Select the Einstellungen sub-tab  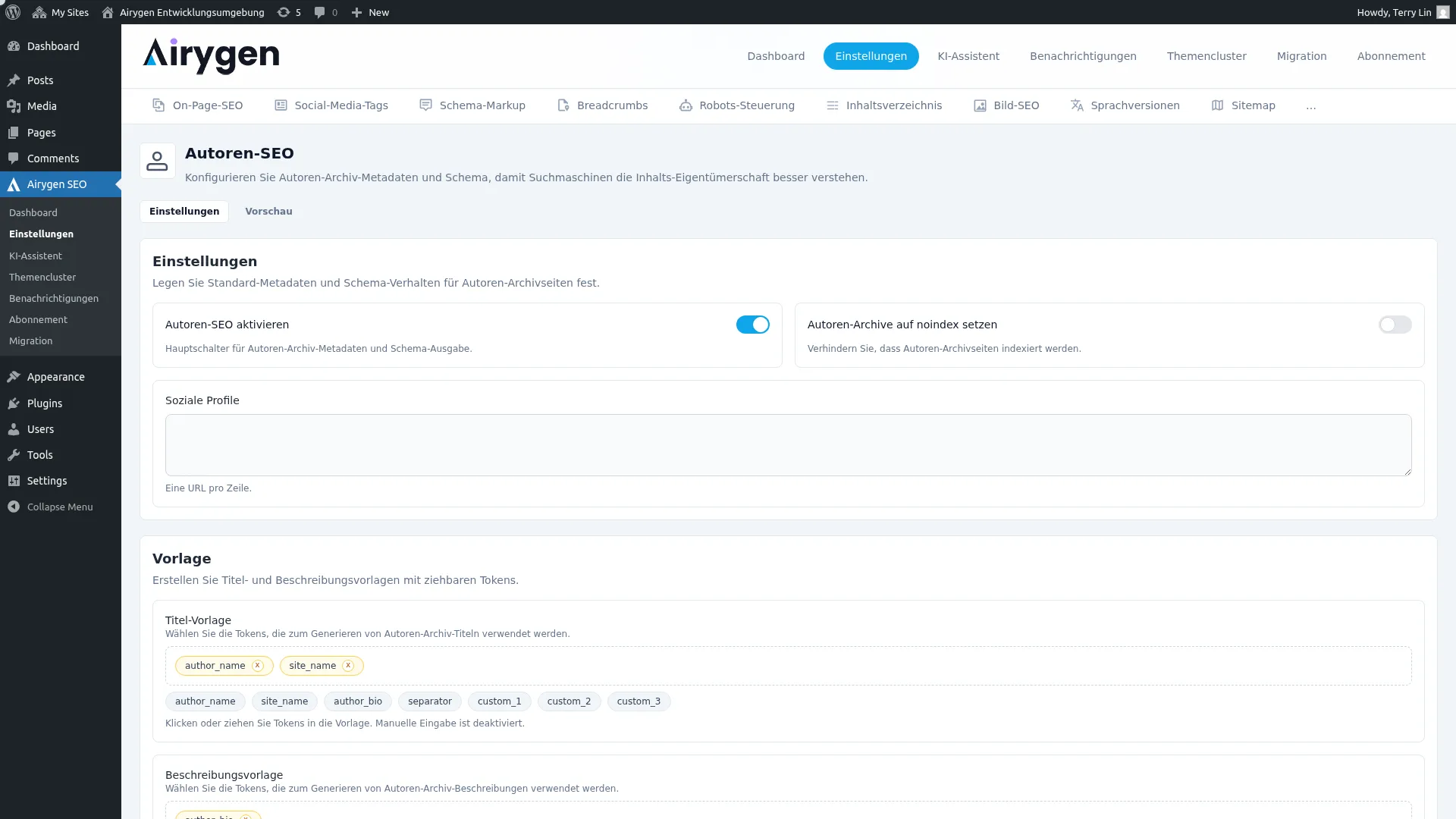pyautogui.click(x=184, y=212)
